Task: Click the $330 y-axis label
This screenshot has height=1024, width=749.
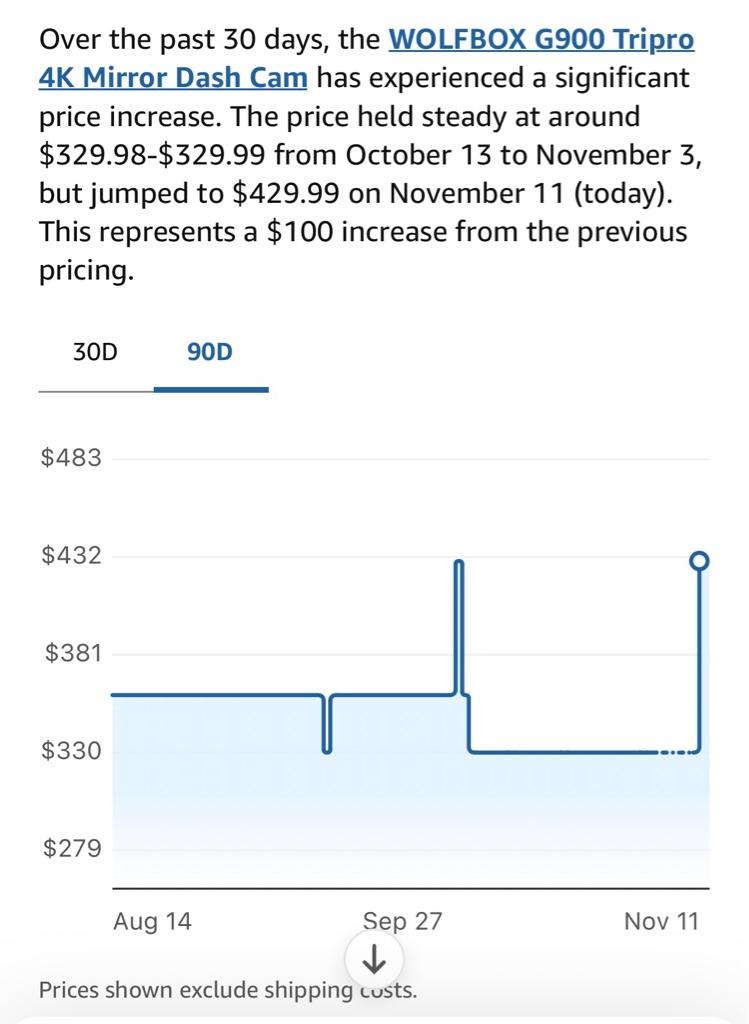Action: pyautogui.click(x=71, y=750)
